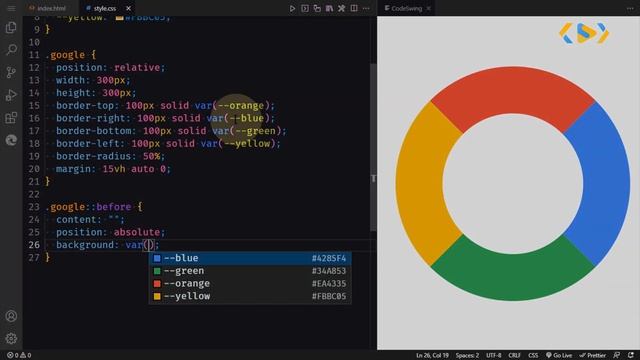Click the editor vertical scrollbar

pos(373,147)
